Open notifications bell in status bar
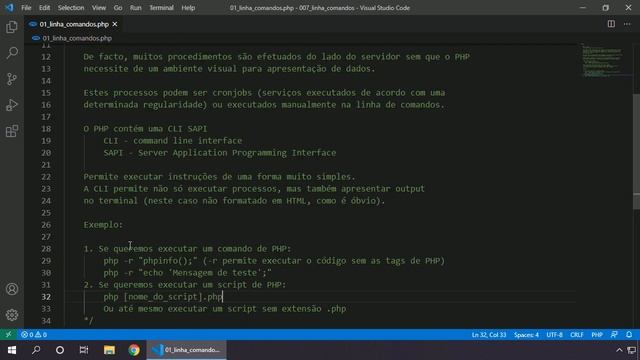Viewport: 640px width, 360px height. pos(629,335)
